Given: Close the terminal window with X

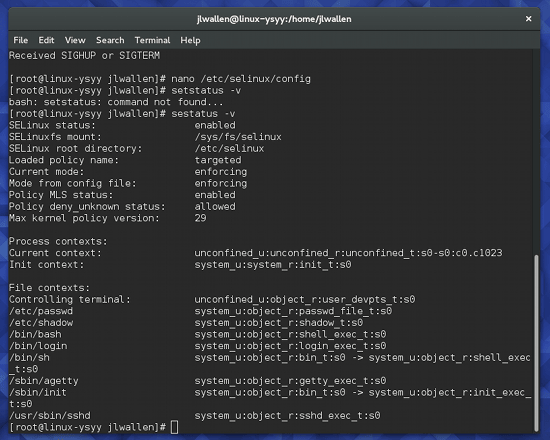Looking at the screenshot, I should pyautogui.click(x=528, y=19).
